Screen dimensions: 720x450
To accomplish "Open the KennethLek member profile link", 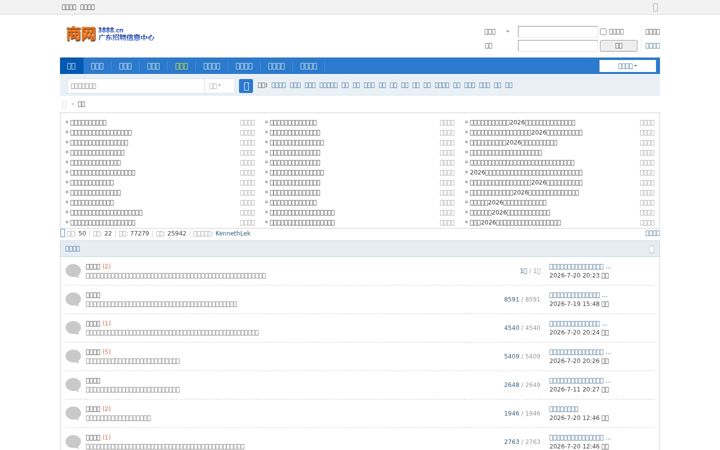I will [233, 233].
